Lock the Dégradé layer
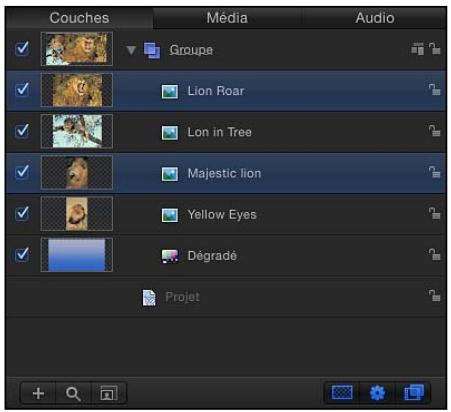The image size is (451, 412). (x=434, y=255)
